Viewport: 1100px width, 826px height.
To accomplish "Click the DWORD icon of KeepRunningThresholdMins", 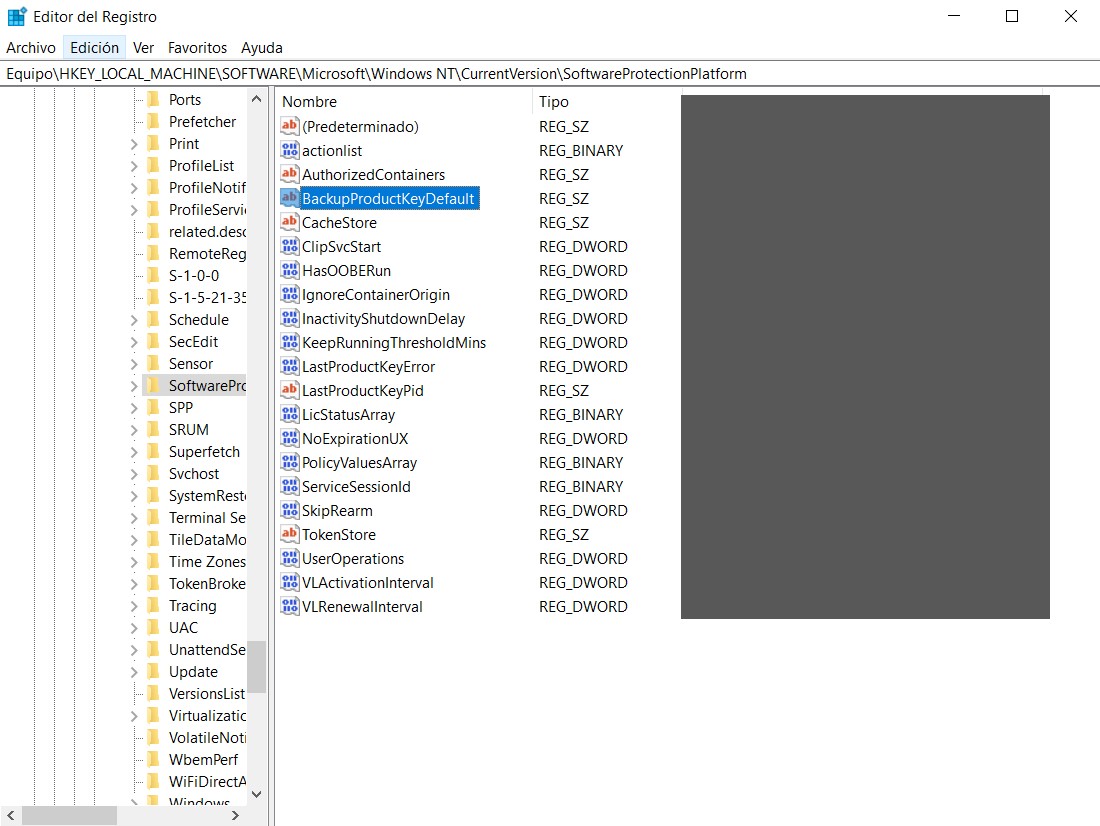I will (290, 342).
